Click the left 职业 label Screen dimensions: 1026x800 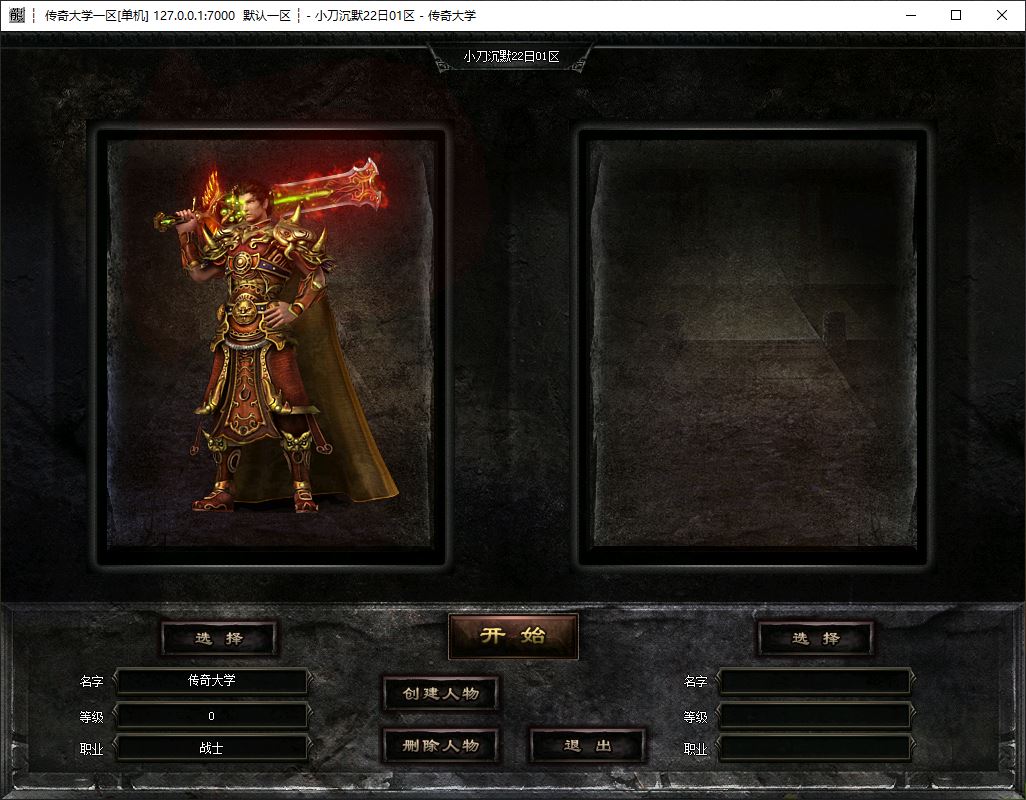click(x=92, y=750)
